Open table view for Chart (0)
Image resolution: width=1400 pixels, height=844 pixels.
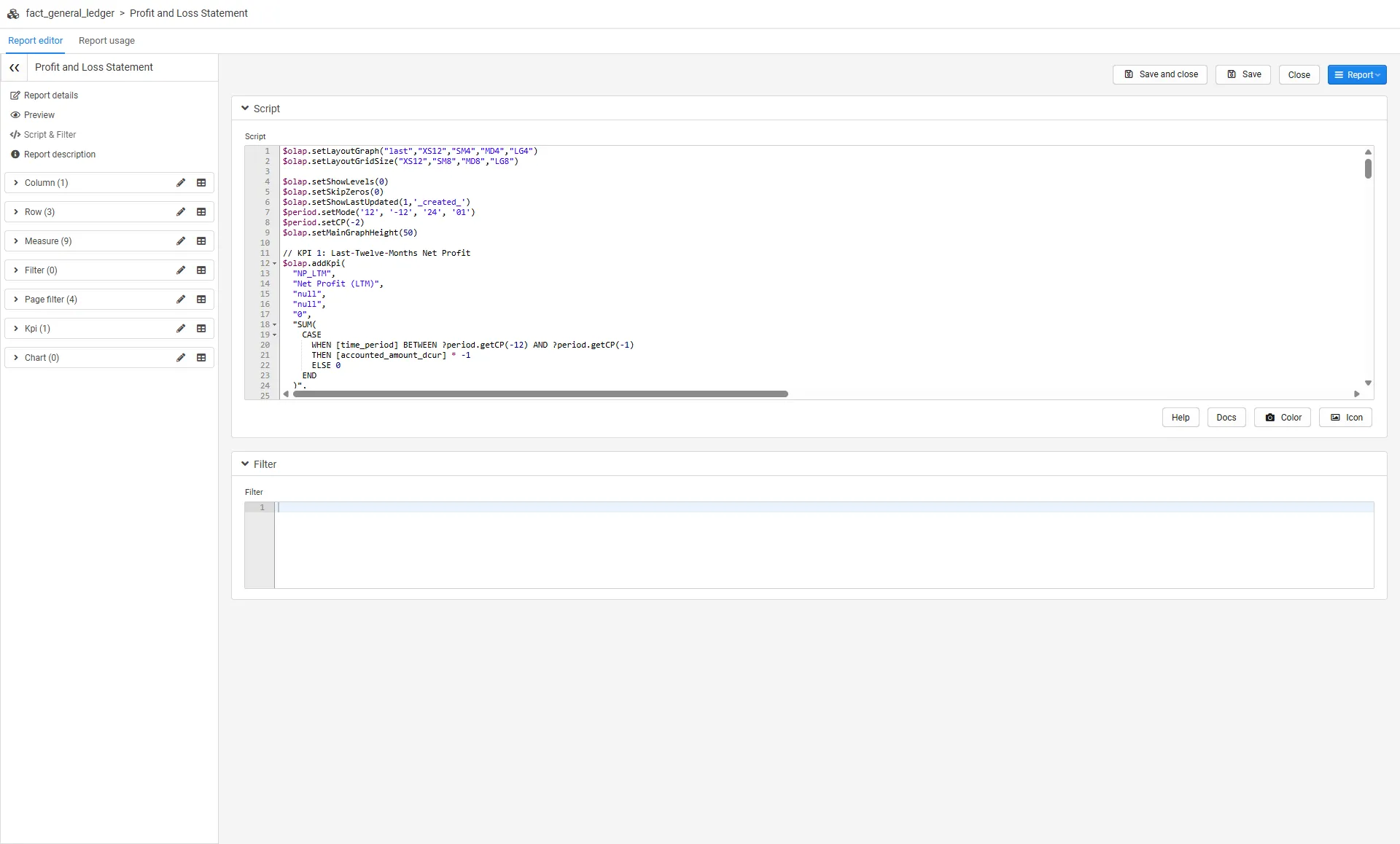[201, 358]
